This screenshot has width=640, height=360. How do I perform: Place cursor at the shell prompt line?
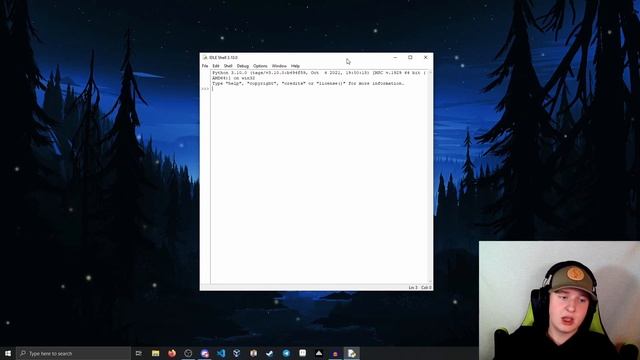pos(320,89)
